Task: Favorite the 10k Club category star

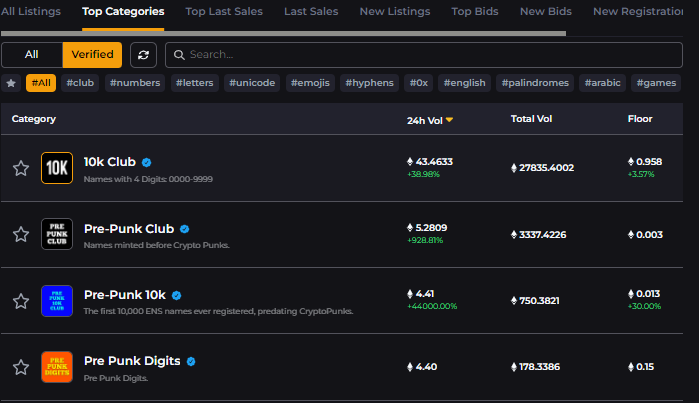Action: [x=21, y=168]
